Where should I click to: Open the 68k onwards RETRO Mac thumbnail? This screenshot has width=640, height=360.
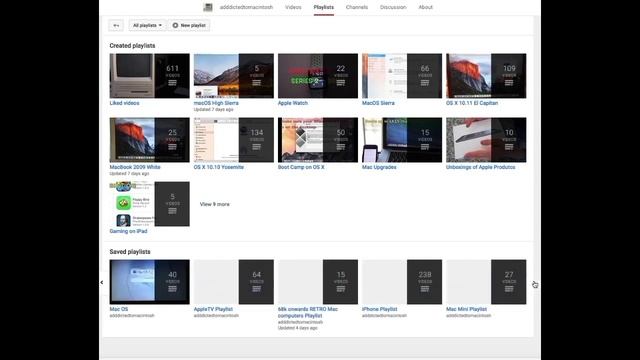(318, 282)
